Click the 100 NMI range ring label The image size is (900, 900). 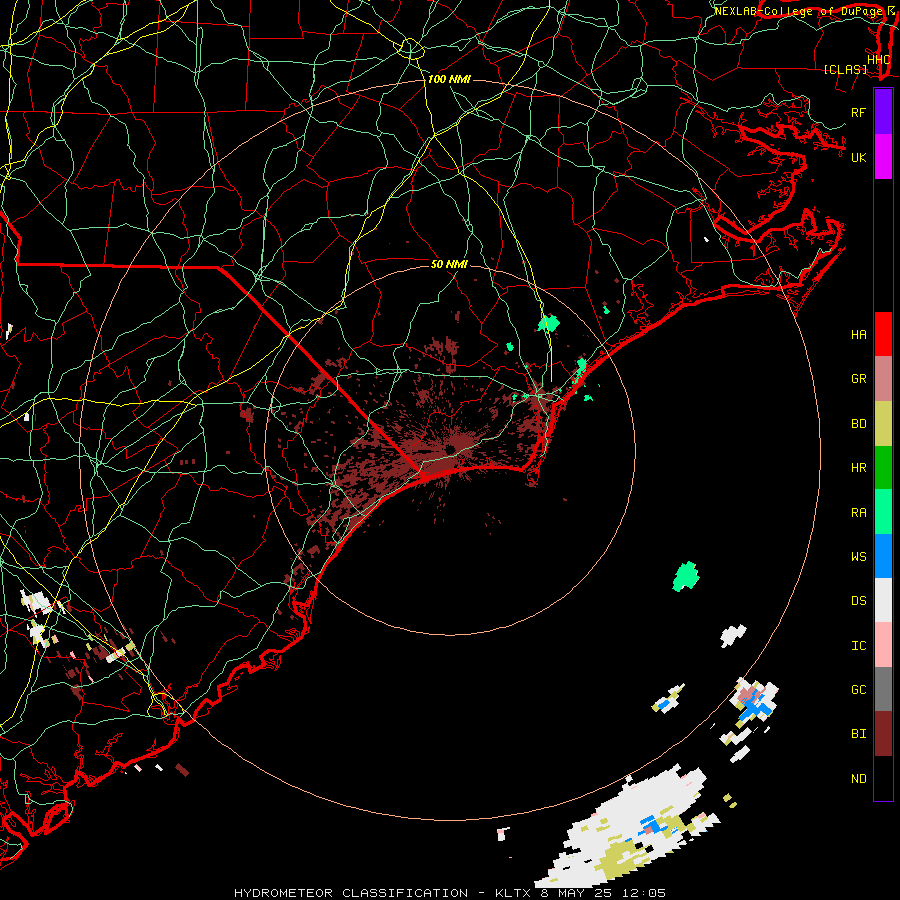(449, 79)
